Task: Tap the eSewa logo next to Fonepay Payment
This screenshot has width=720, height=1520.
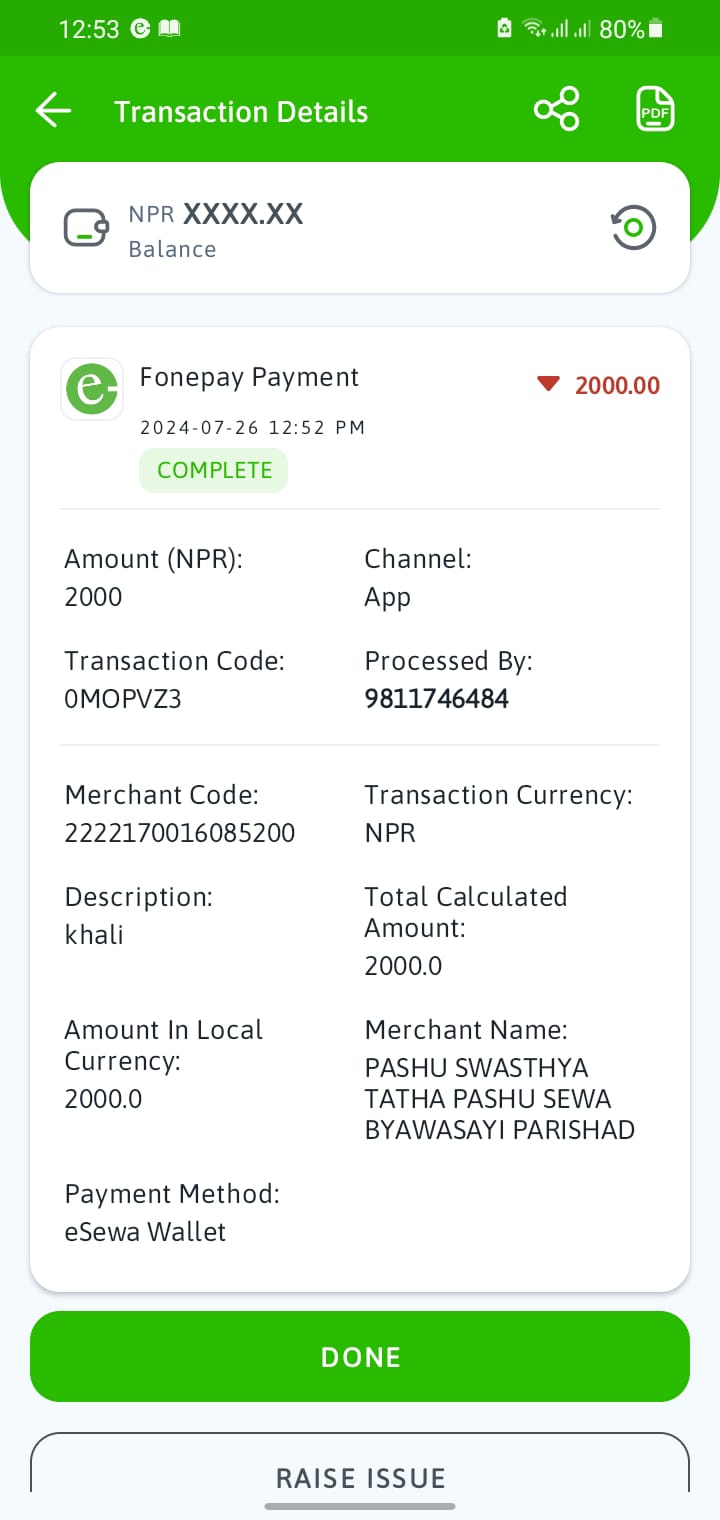Action: click(x=92, y=389)
